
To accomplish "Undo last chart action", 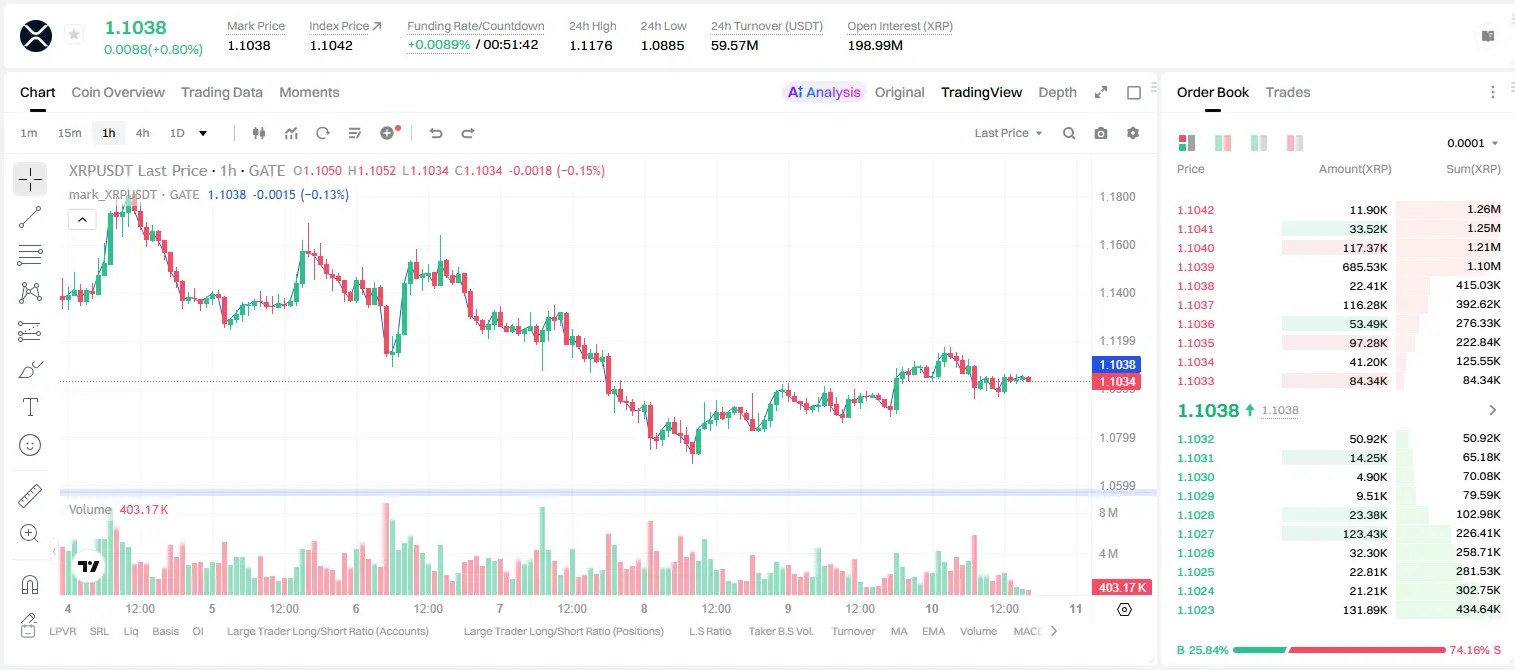I will pos(435,133).
